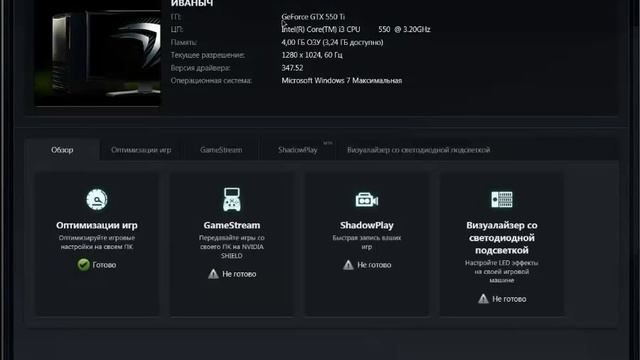The width and height of the screenshot is (640, 360).
Task: Click the 4,00 ГБ ОЗУ memory value
Action: (332, 42)
